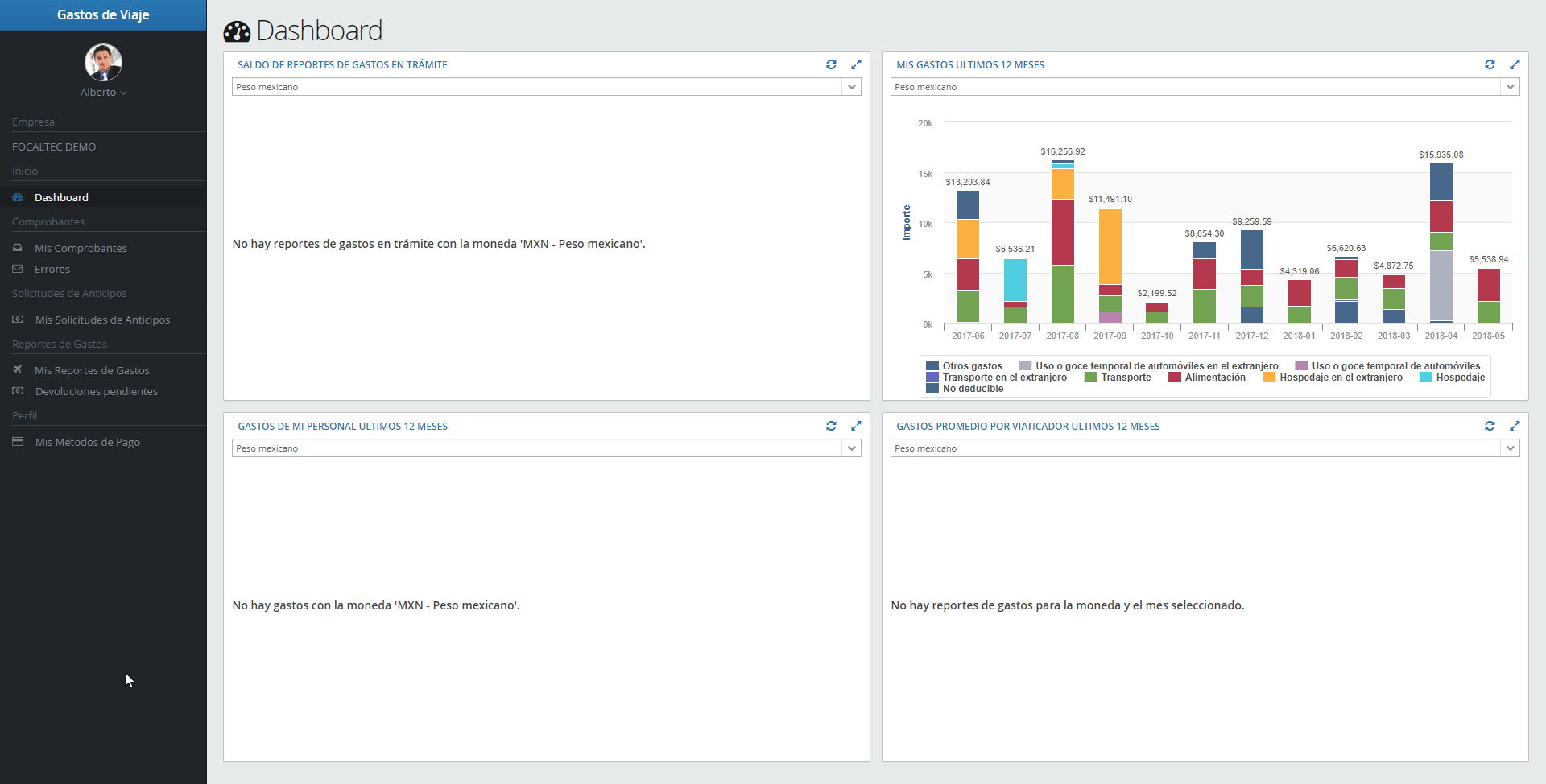Toggle Hospedaje series in chart legend
This screenshot has height=784, width=1546.
(1453, 378)
